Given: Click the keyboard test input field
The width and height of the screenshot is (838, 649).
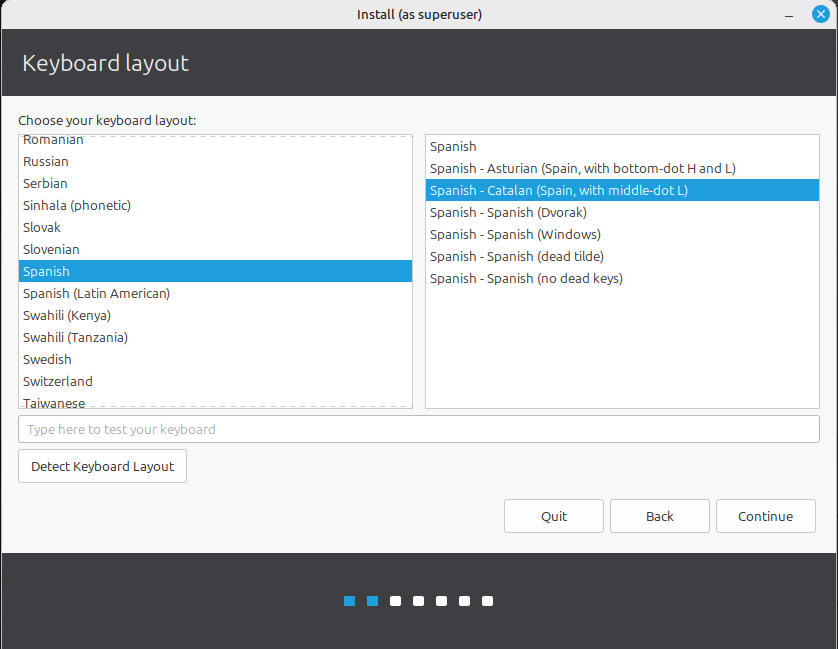Looking at the screenshot, I should tap(418, 429).
